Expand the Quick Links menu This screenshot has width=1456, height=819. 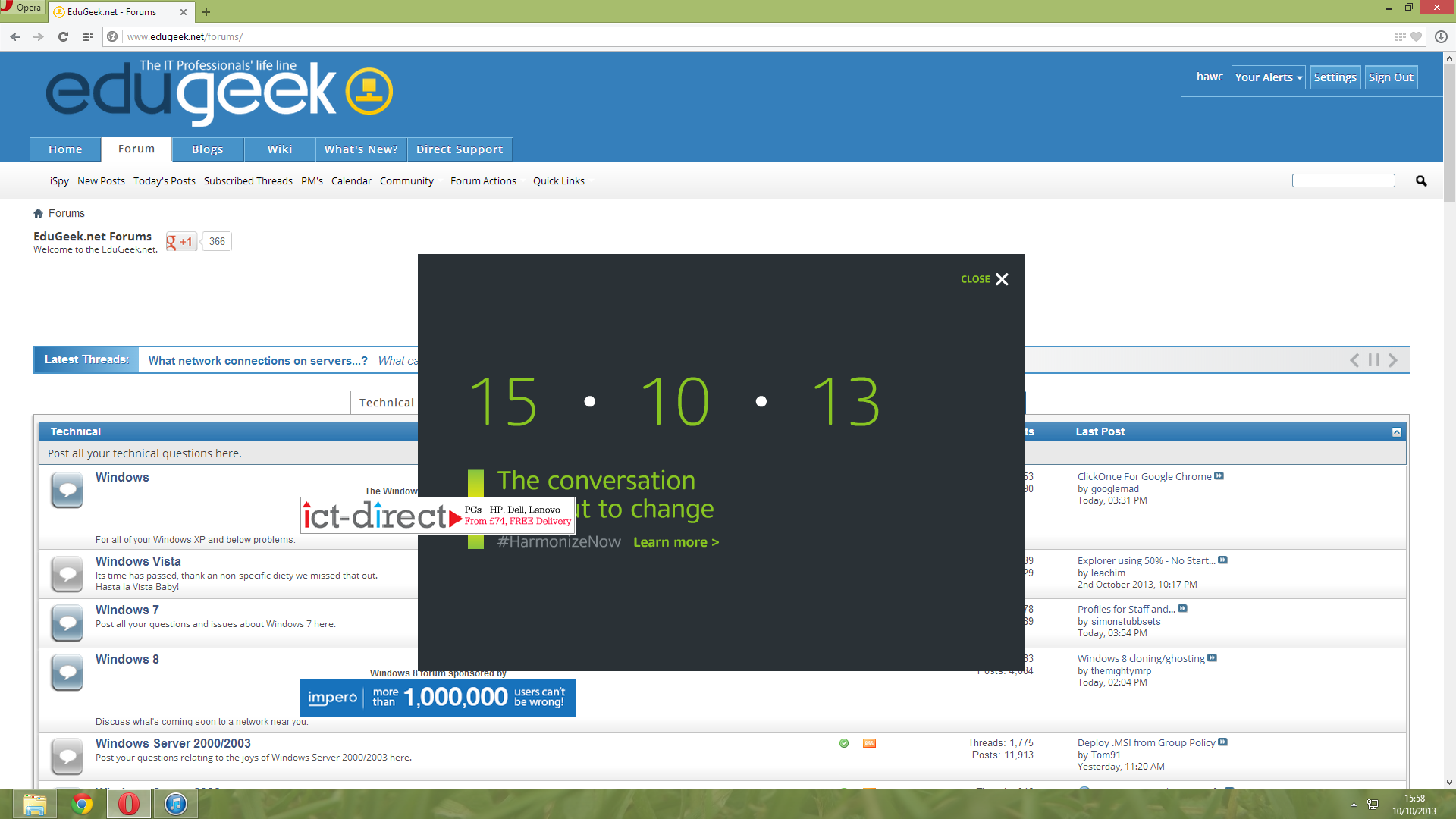558,180
